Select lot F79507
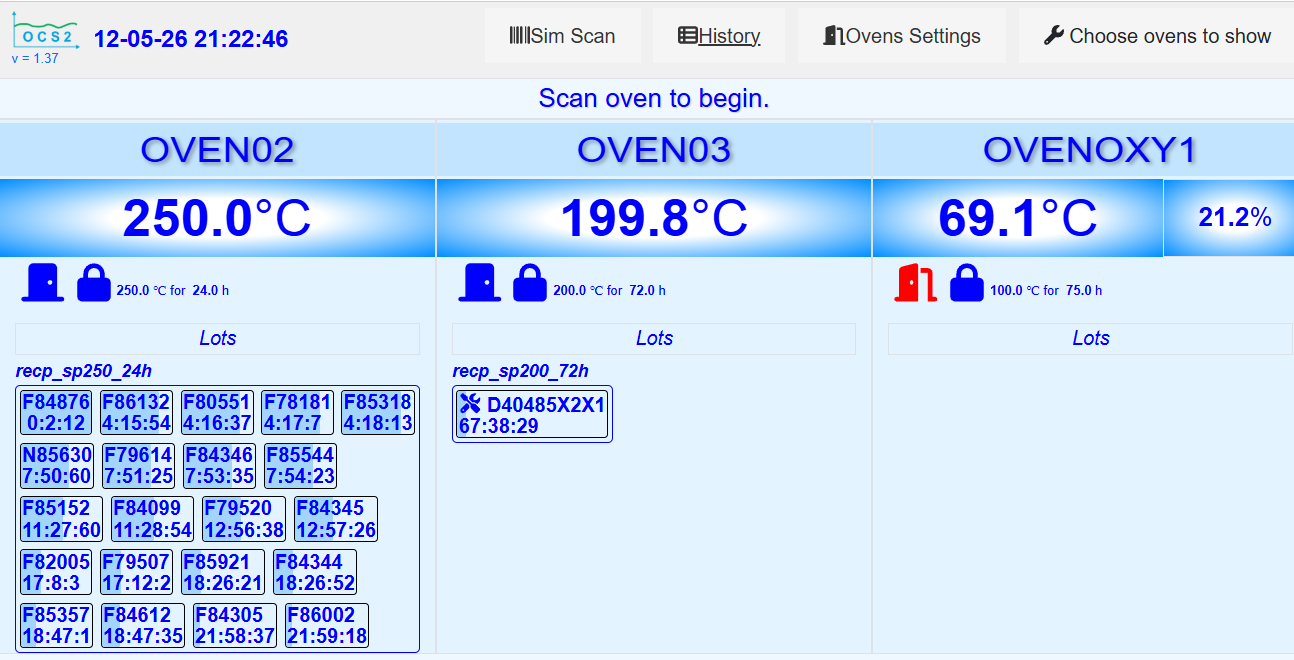Image resolution: width=1294 pixels, height=660 pixels. pyautogui.click(x=136, y=571)
